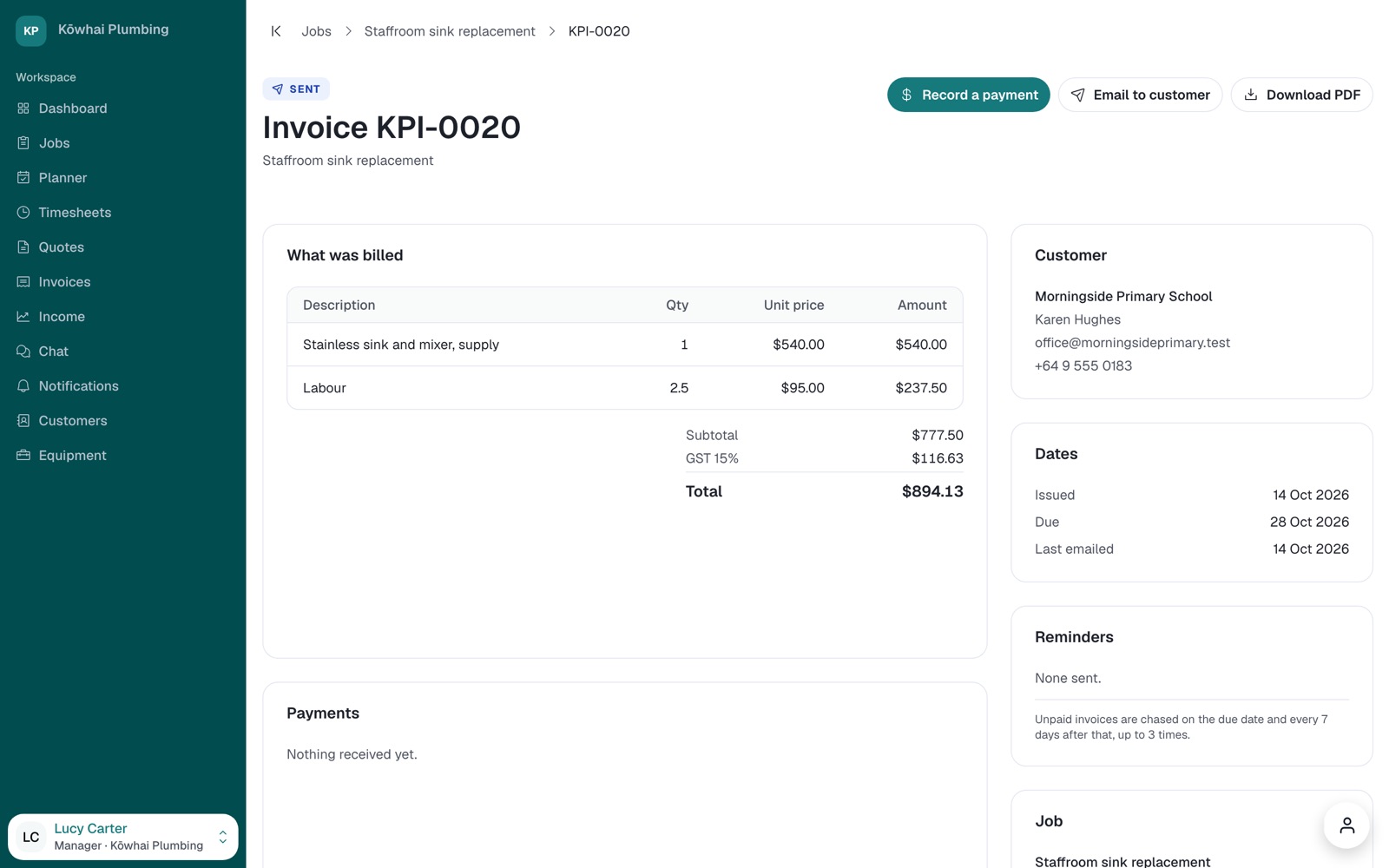Click email office@morningsideprimary.test

click(x=1132, y=343)
